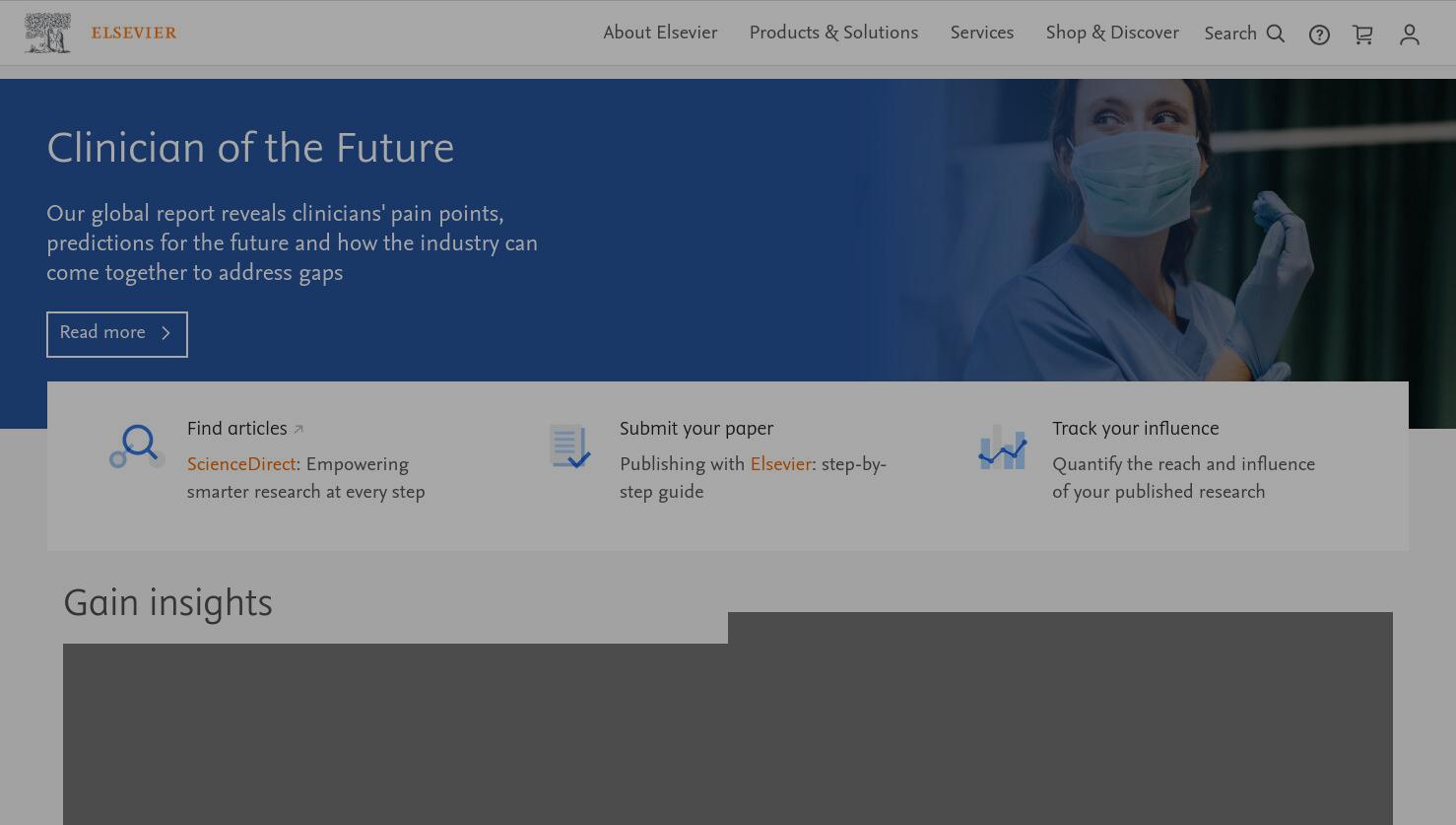The image size is (1456, 825).
Task: Open the user account icon
Action: click(x=1410, y=34)
